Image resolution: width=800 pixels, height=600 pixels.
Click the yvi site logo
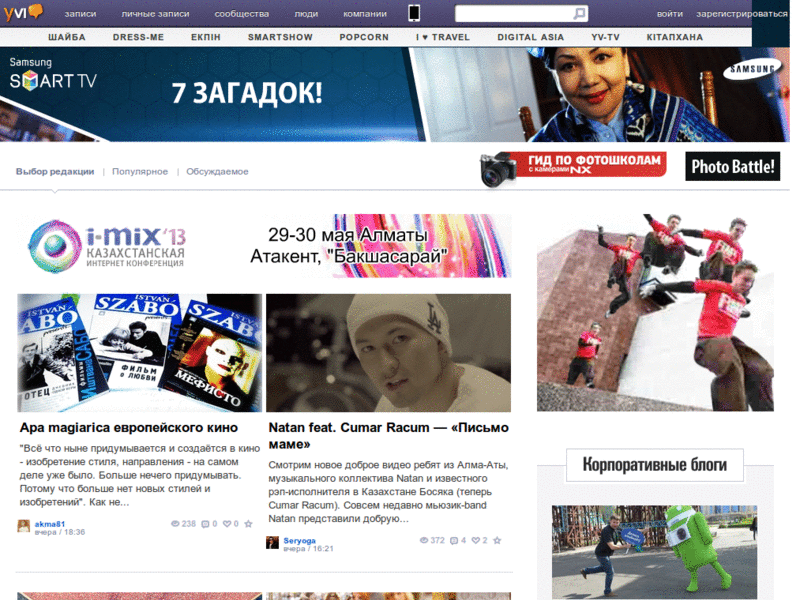coord(23,12)
